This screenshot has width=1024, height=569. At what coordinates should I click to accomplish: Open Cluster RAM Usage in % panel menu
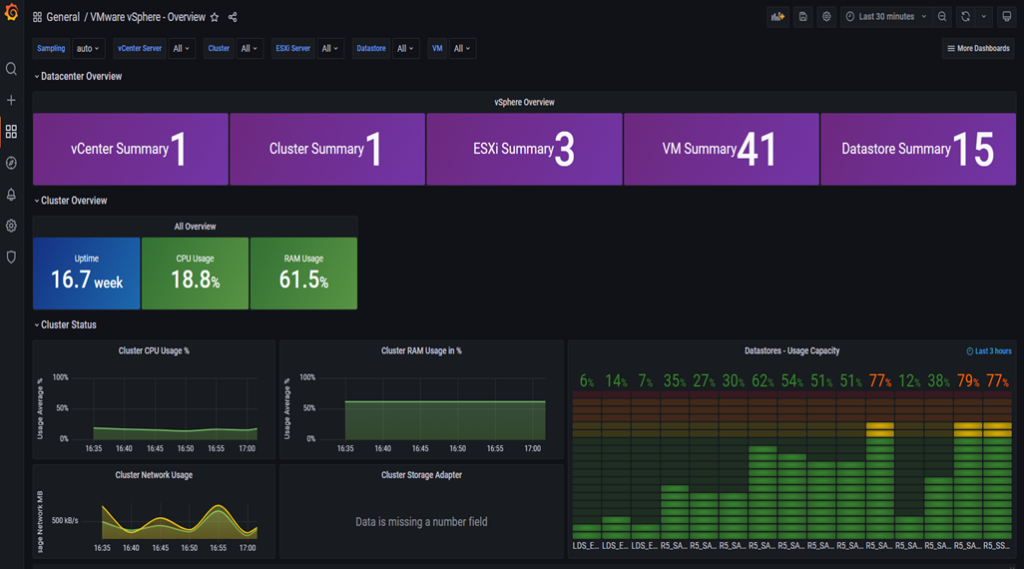coord(421,351)
